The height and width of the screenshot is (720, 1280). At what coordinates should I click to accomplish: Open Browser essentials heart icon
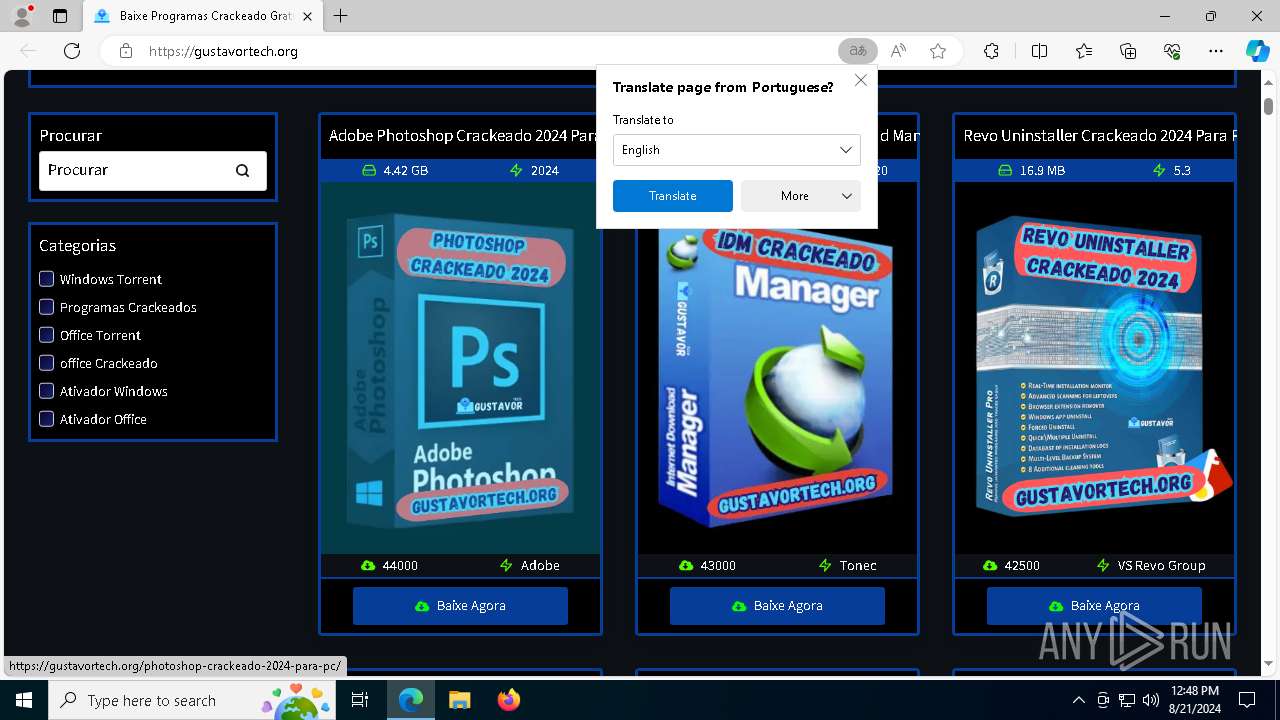pos(1172,51)
